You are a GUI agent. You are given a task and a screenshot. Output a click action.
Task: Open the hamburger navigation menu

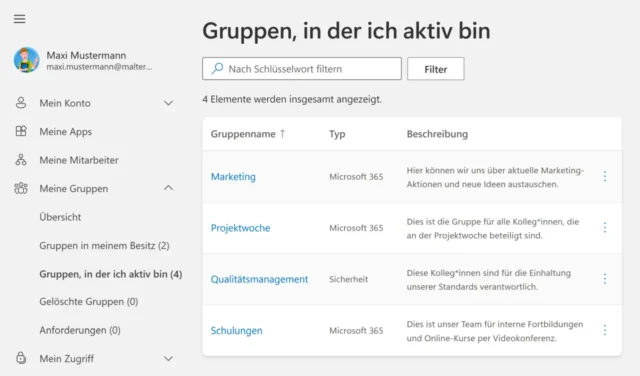tap(19, 19)
